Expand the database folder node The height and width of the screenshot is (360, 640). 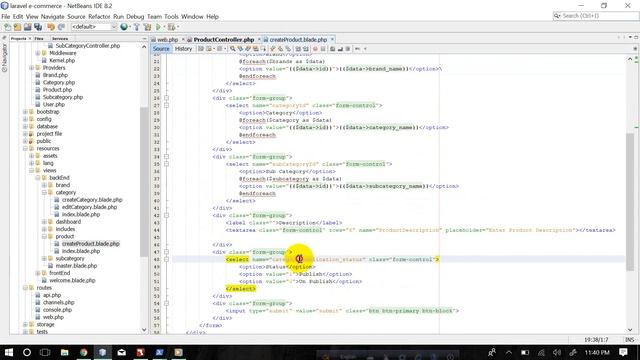(25, 127)
